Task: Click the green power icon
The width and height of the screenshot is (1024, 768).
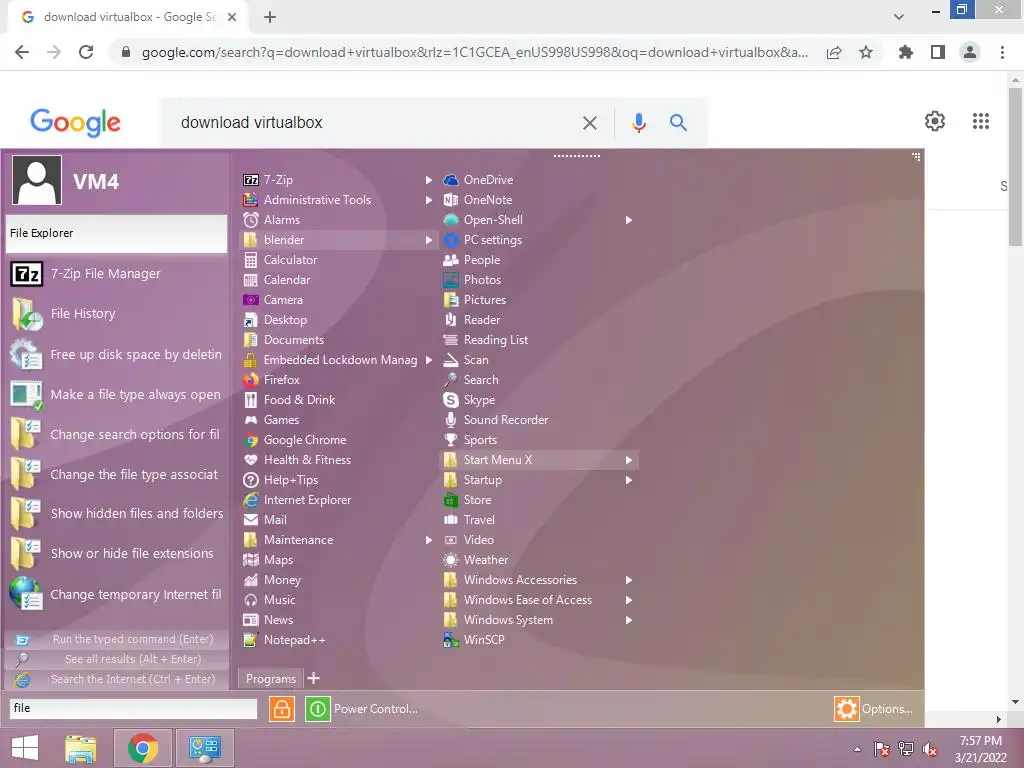Action: (x=317, y=709)
